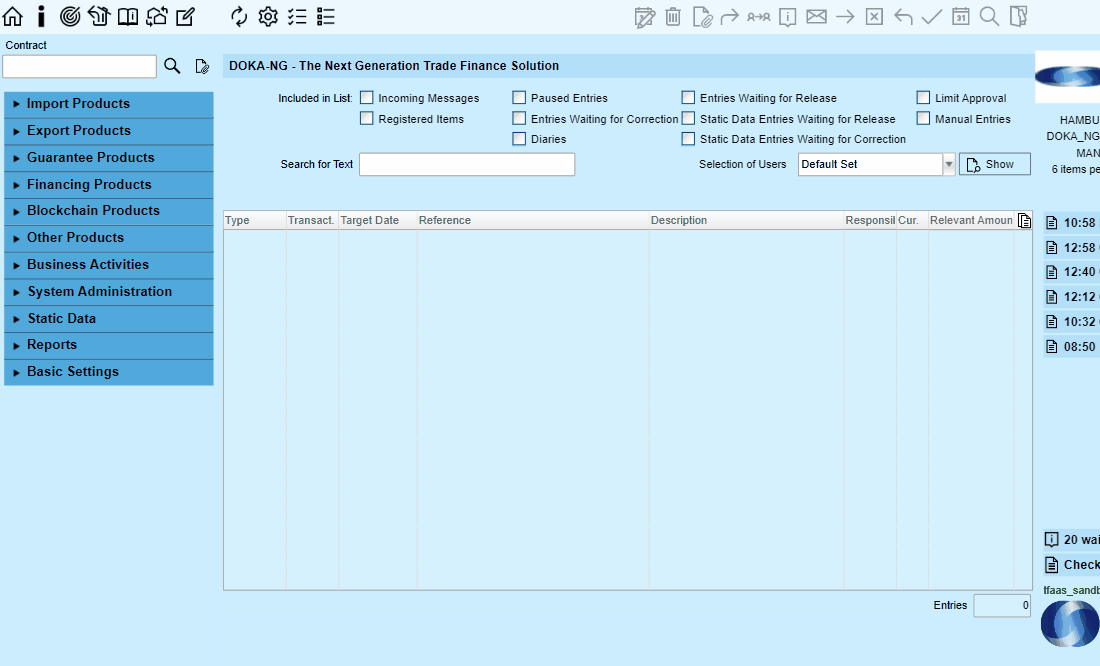Click the boxed X cancel icon
Screen dimensions: 1100x666
[874, 16]
